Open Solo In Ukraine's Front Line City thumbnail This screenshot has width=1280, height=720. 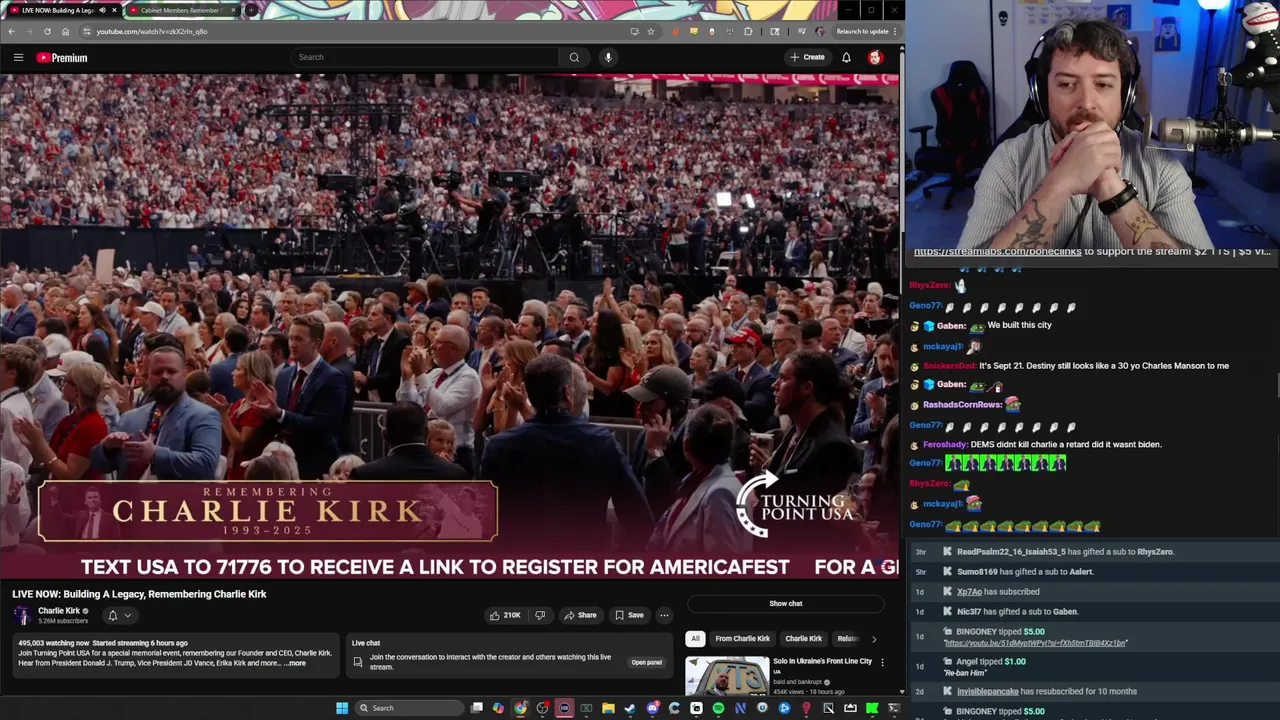pos(727,676)
